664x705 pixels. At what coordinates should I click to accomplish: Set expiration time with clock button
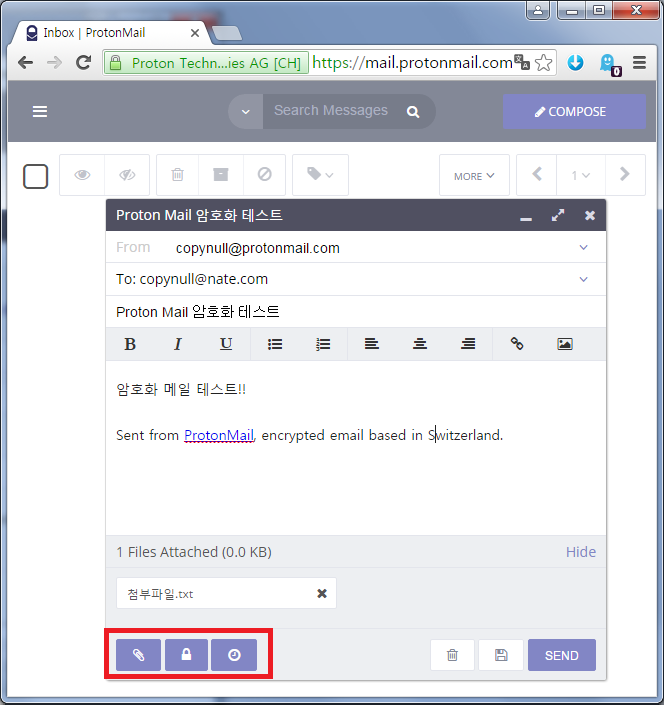pos(234,655)
